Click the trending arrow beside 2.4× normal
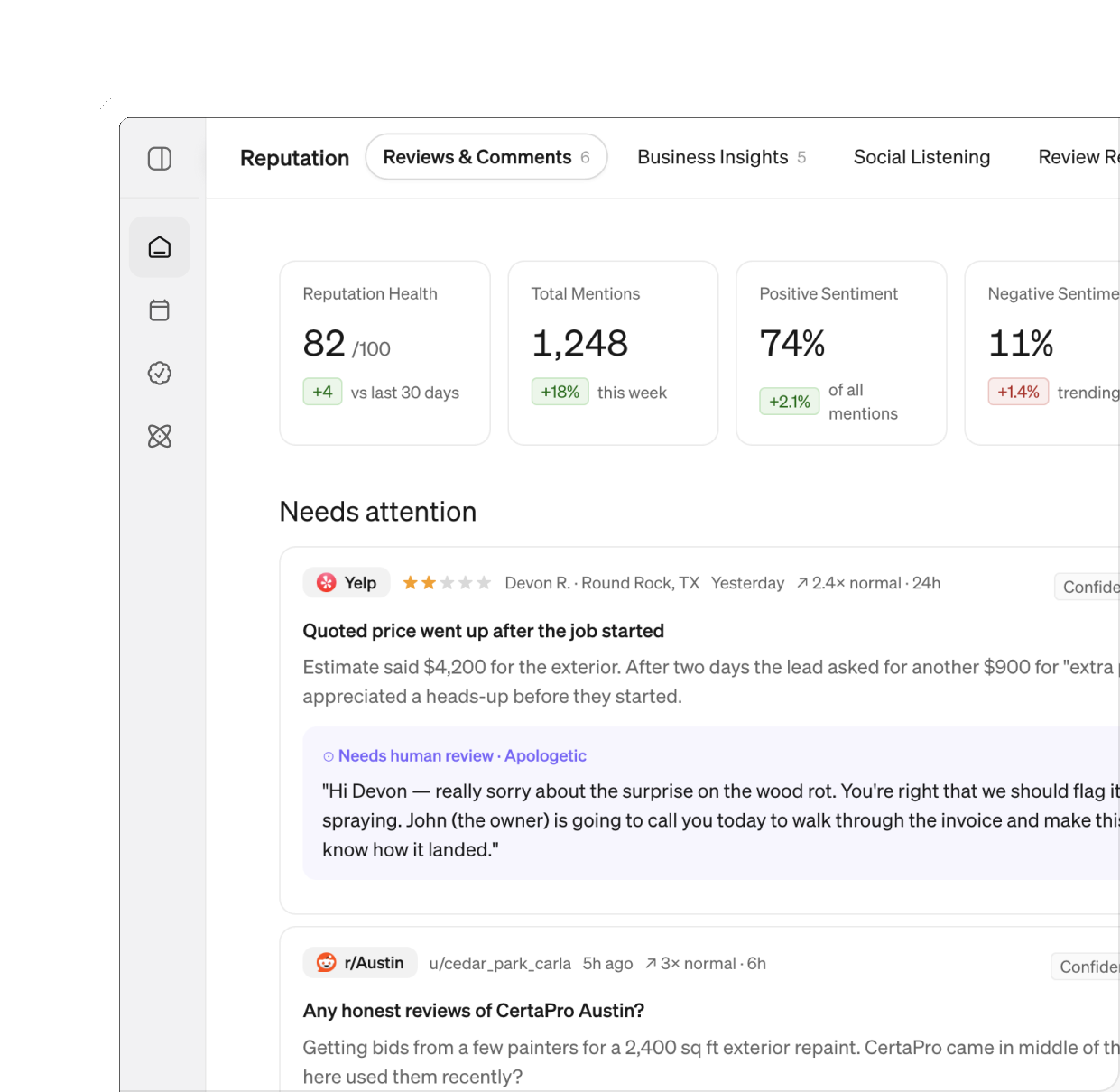Screen dimensions: 1120x1092 point(802,584)
